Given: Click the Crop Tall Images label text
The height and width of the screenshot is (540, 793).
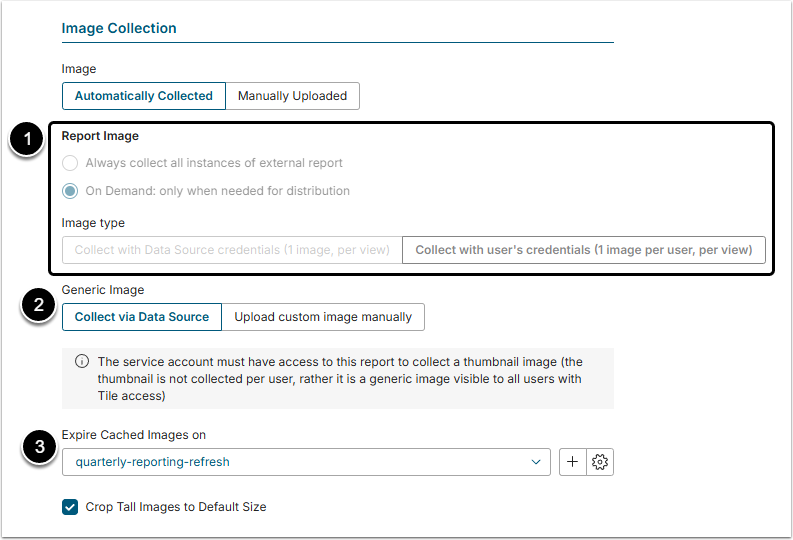Looking at the screenshot, I should pyautogui.click(x=183, y=507).
